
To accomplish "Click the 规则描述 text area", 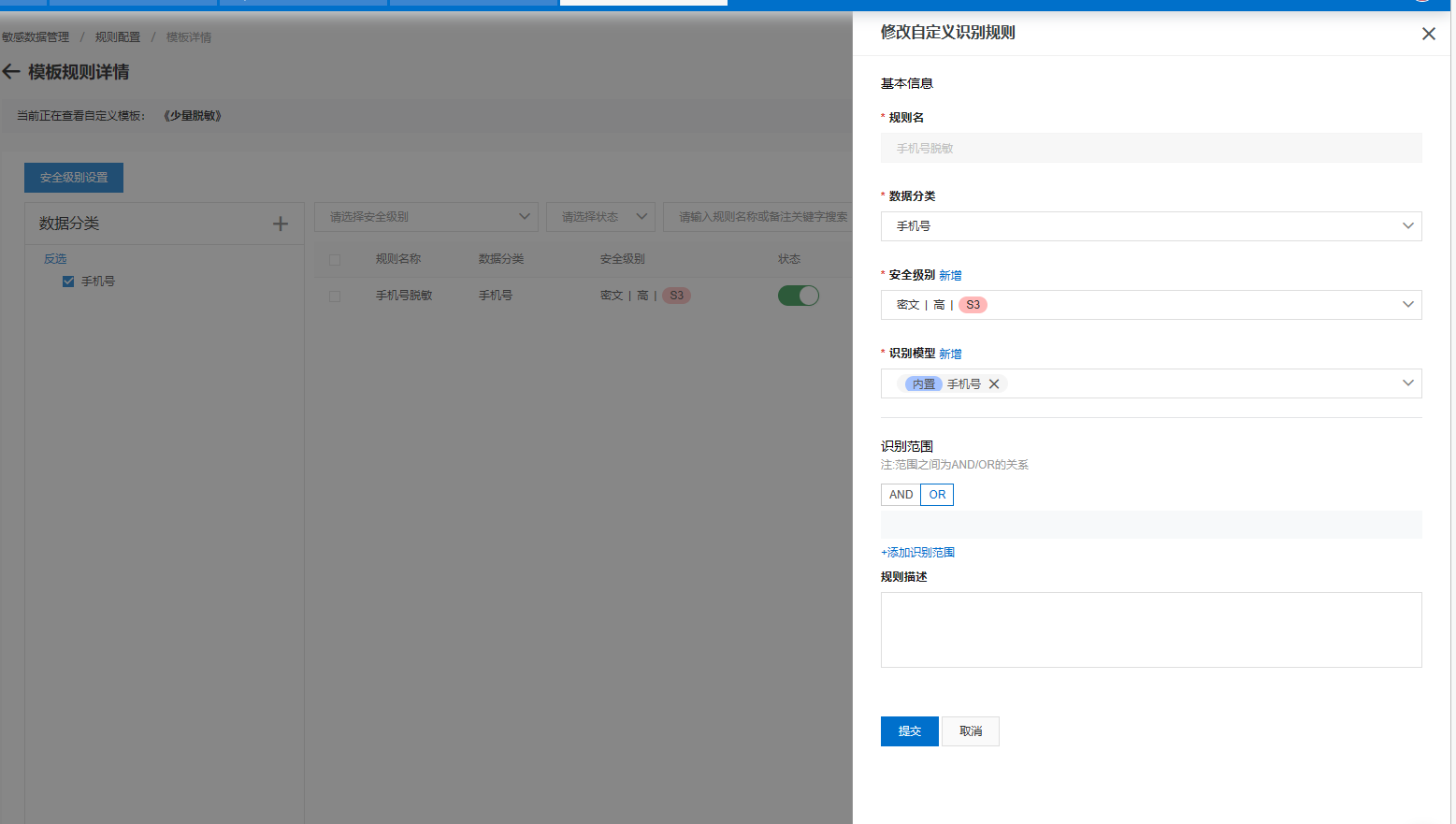I will coord(1151,629).
